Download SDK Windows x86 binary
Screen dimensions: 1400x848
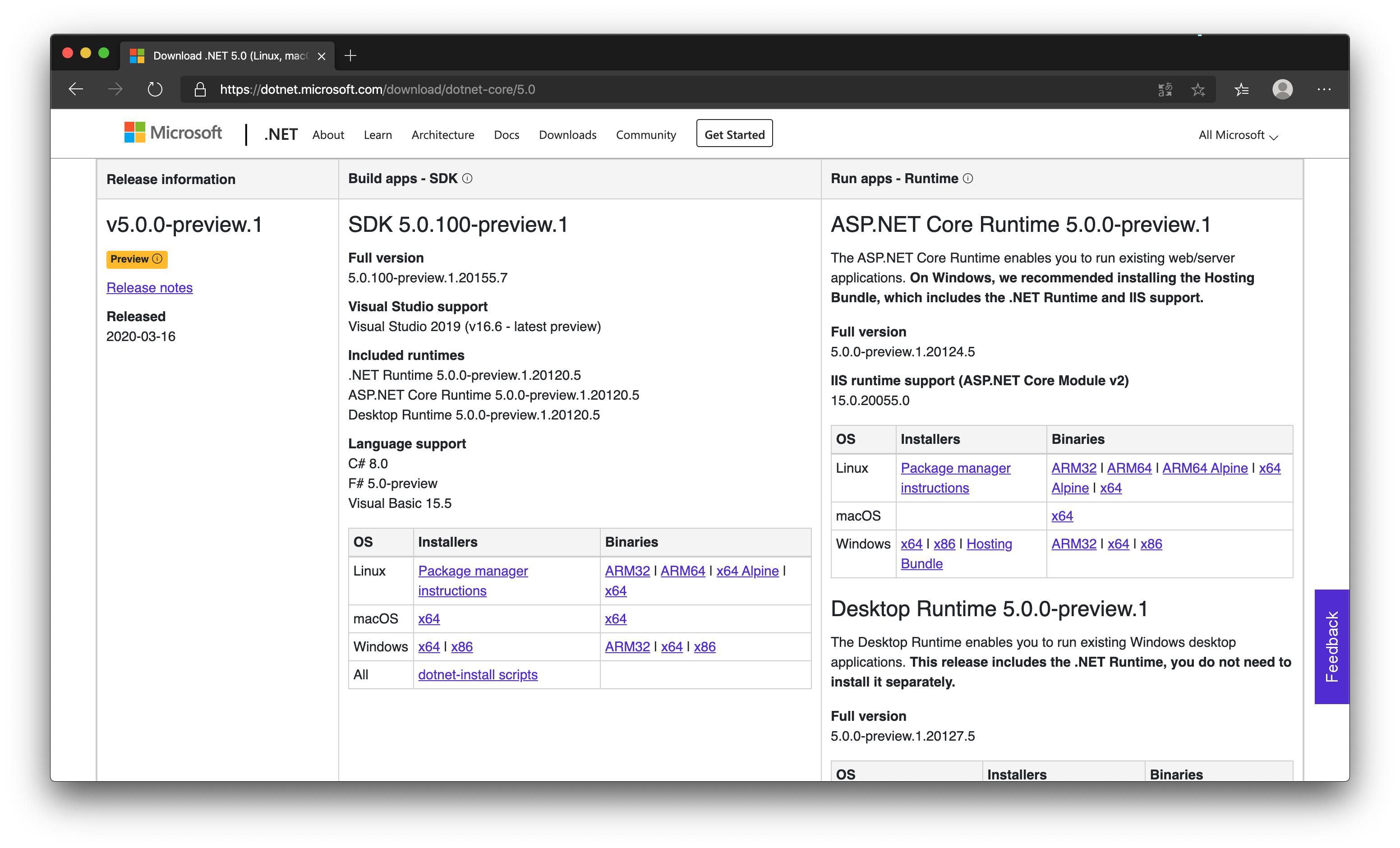tap(705, 646)
